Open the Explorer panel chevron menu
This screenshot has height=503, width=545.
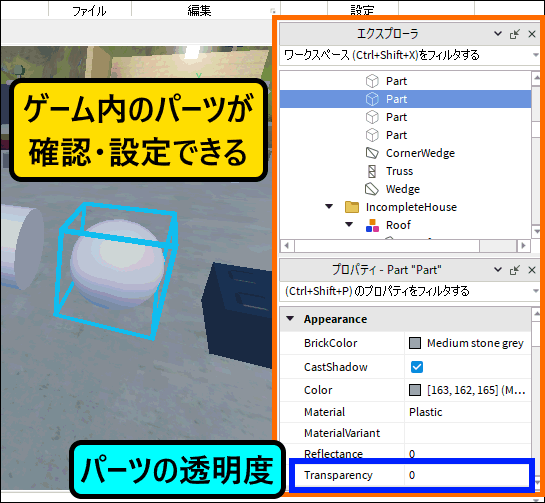(x=498, y=34)
